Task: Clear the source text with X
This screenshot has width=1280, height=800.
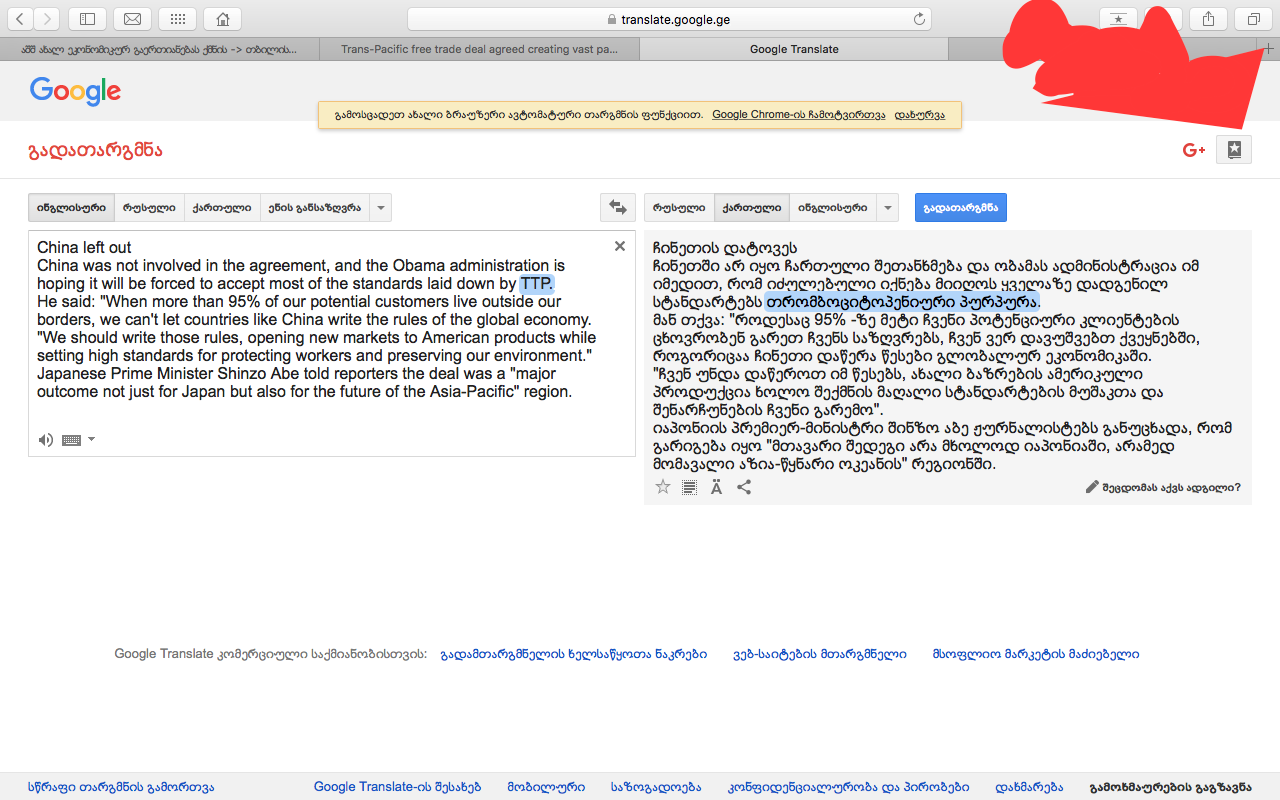Action: [620, 246]
